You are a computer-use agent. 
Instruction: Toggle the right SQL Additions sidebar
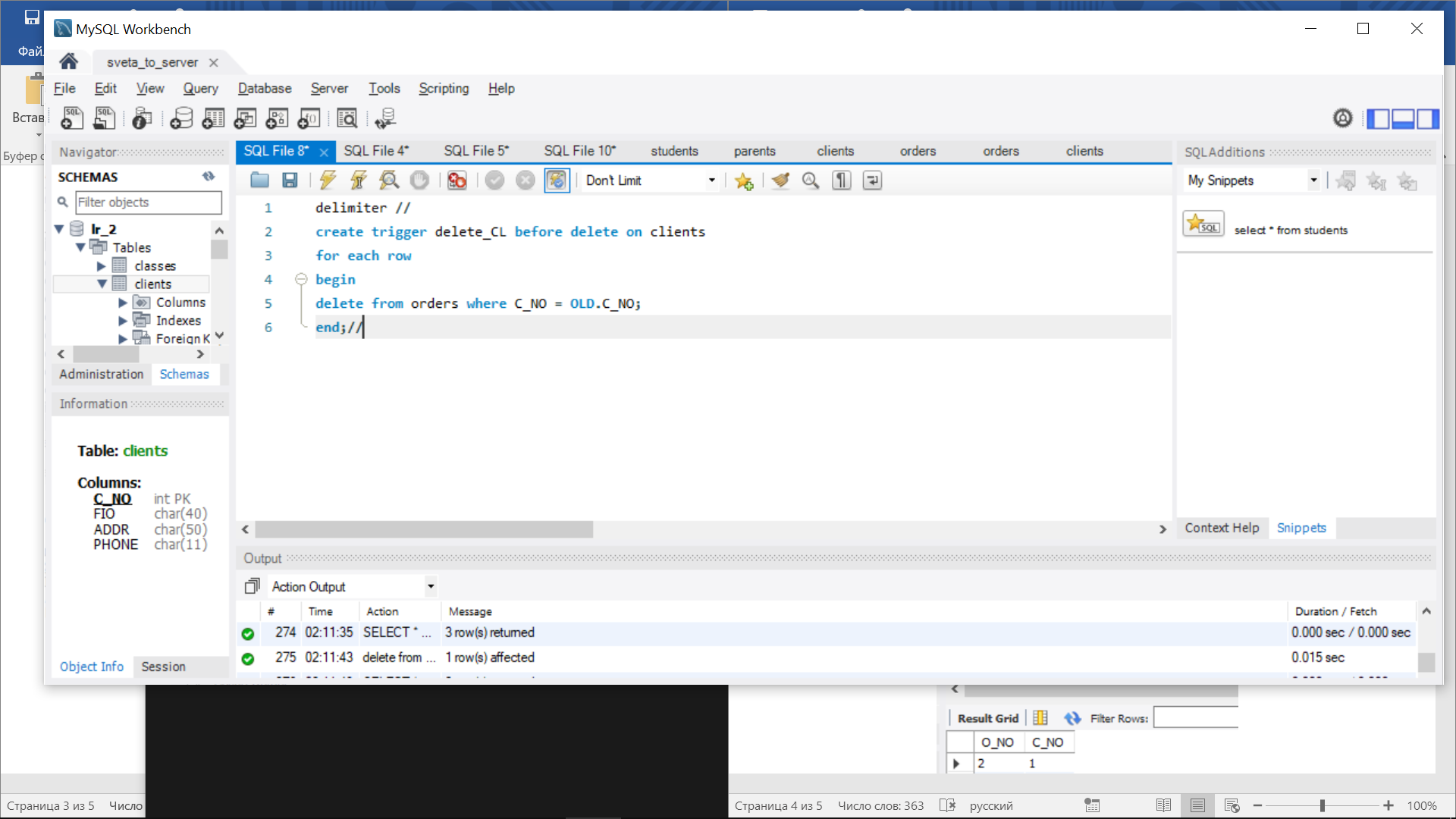[1428, 119]
